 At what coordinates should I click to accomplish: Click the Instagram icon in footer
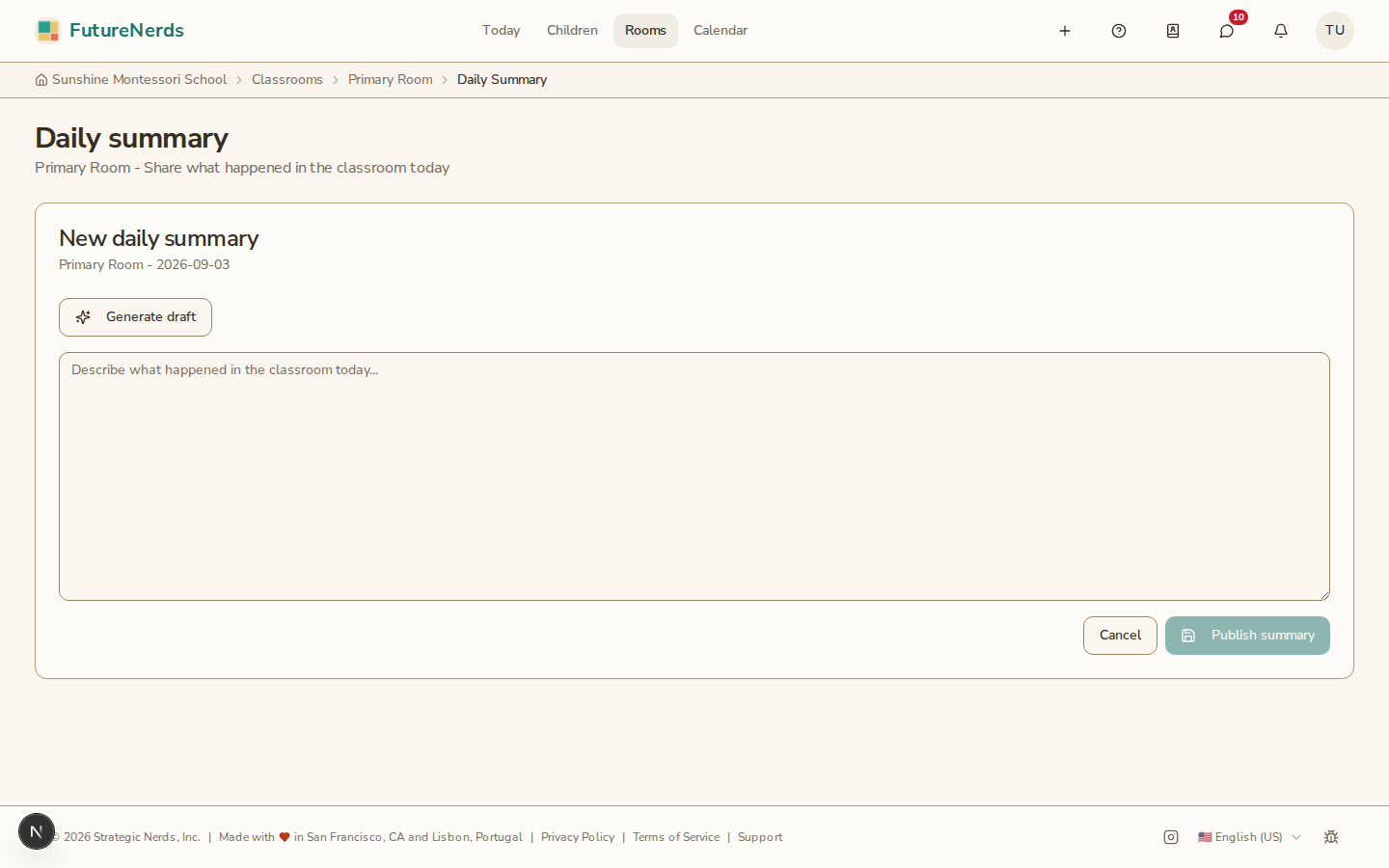coord(1171,837)
